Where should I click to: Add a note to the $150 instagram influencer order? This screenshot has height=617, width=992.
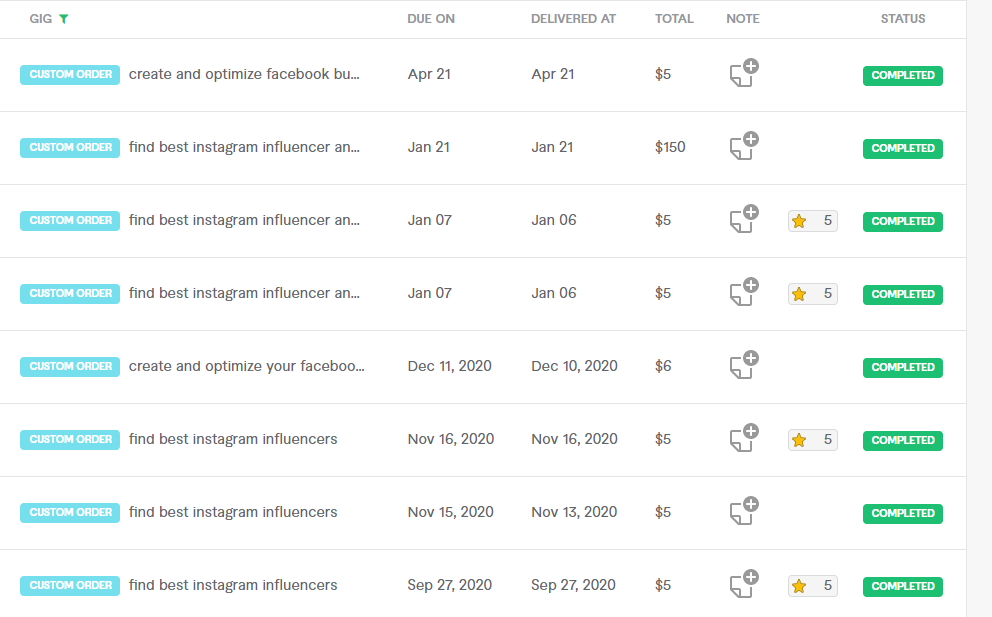coord(744,146)
